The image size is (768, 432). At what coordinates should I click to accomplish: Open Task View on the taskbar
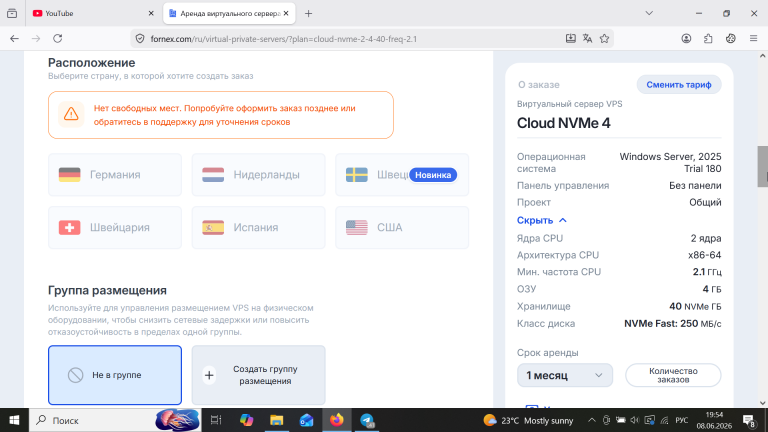(x=216, y=420)
